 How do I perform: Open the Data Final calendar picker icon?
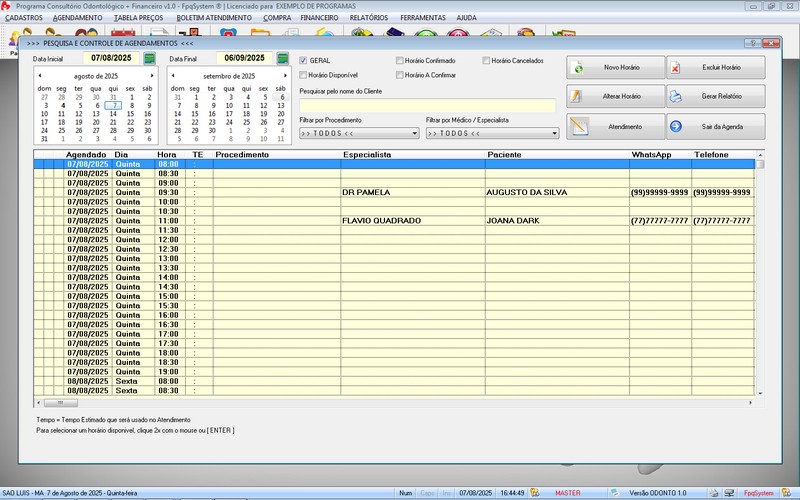(x=283, y=59)
